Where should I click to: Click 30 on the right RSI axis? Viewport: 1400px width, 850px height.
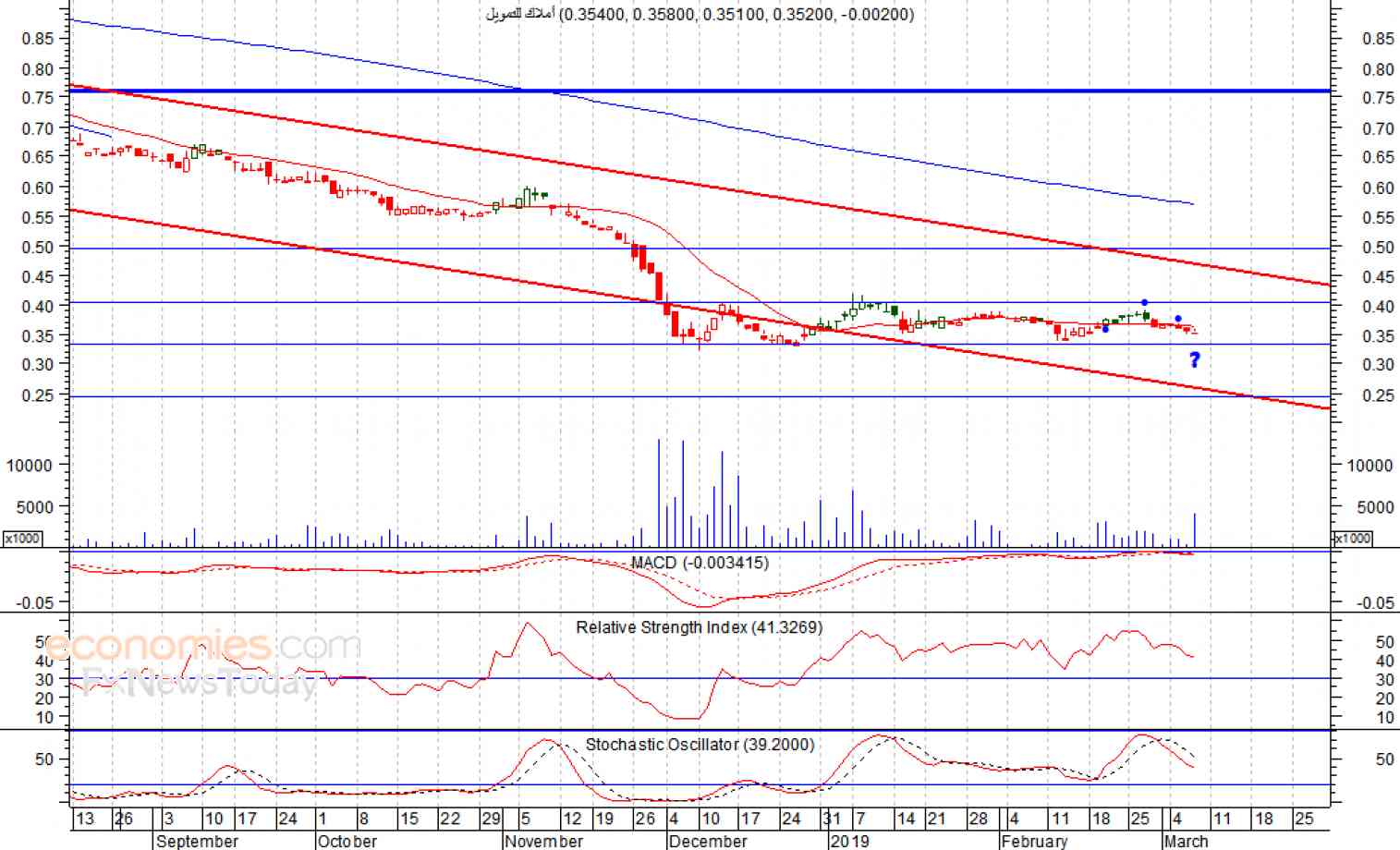[x=1385, y=680]
